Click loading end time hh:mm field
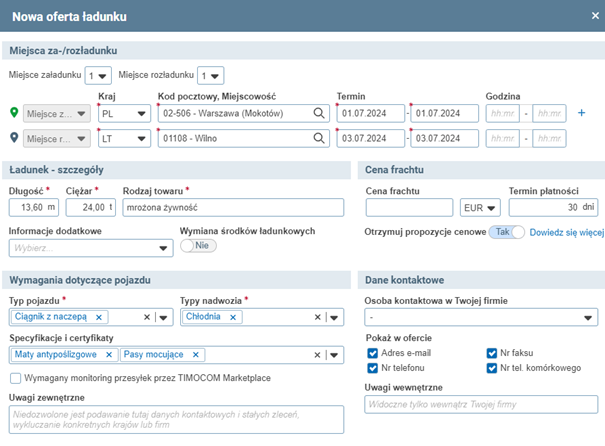The width and height of the screenshot is (605, 446). (549, 113)
